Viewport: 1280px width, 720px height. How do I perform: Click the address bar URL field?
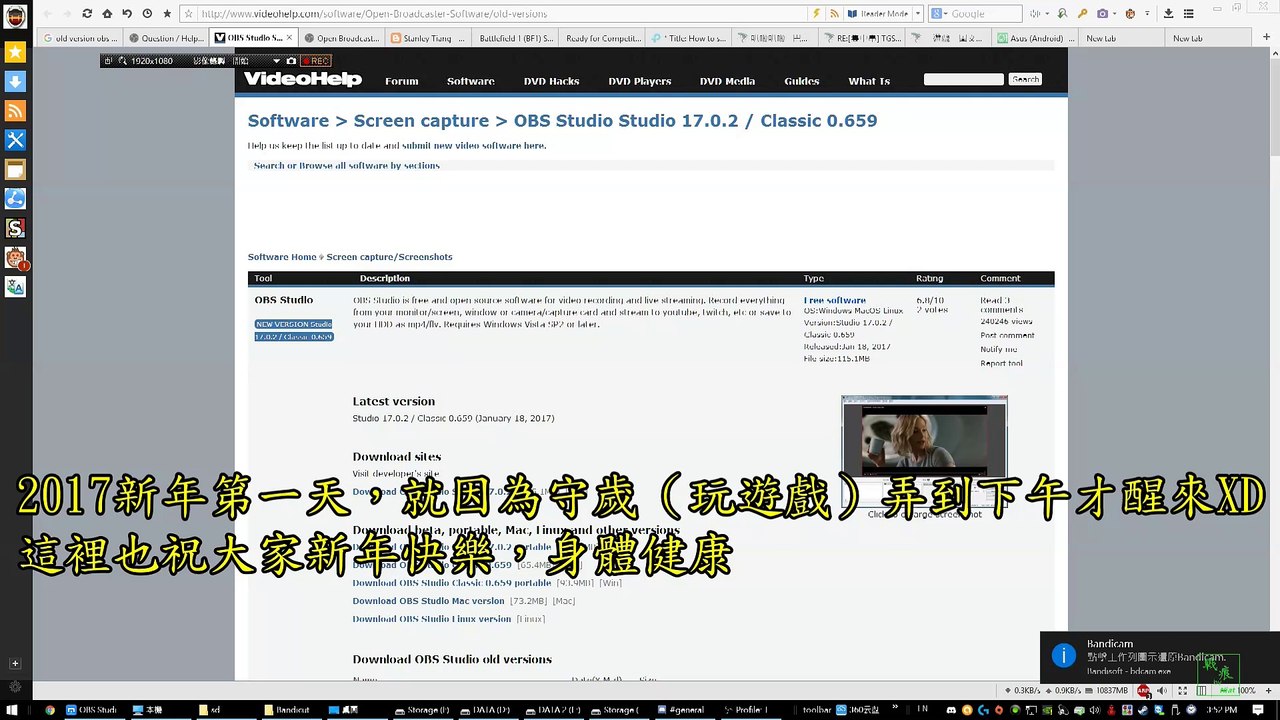(500, 14)
